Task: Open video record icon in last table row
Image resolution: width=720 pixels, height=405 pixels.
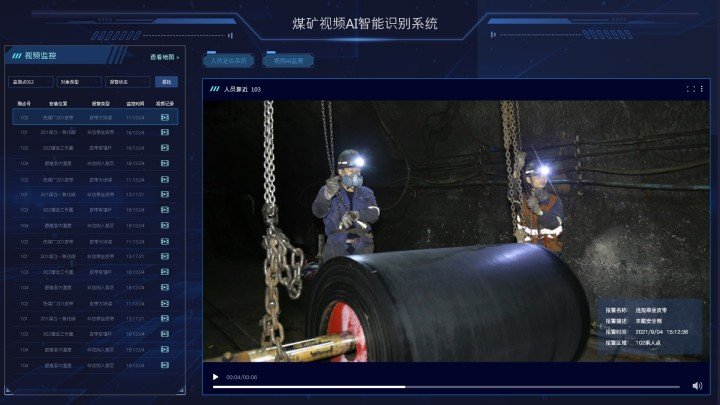Action: 165,365
